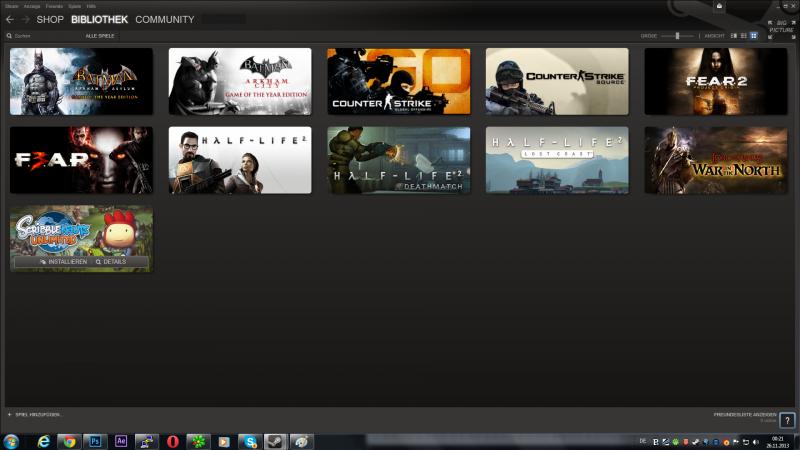Click Spiel hinzufügen at bottom left
Image resolution: width=800 pixels, height=450 pixels.
[36, 413]
